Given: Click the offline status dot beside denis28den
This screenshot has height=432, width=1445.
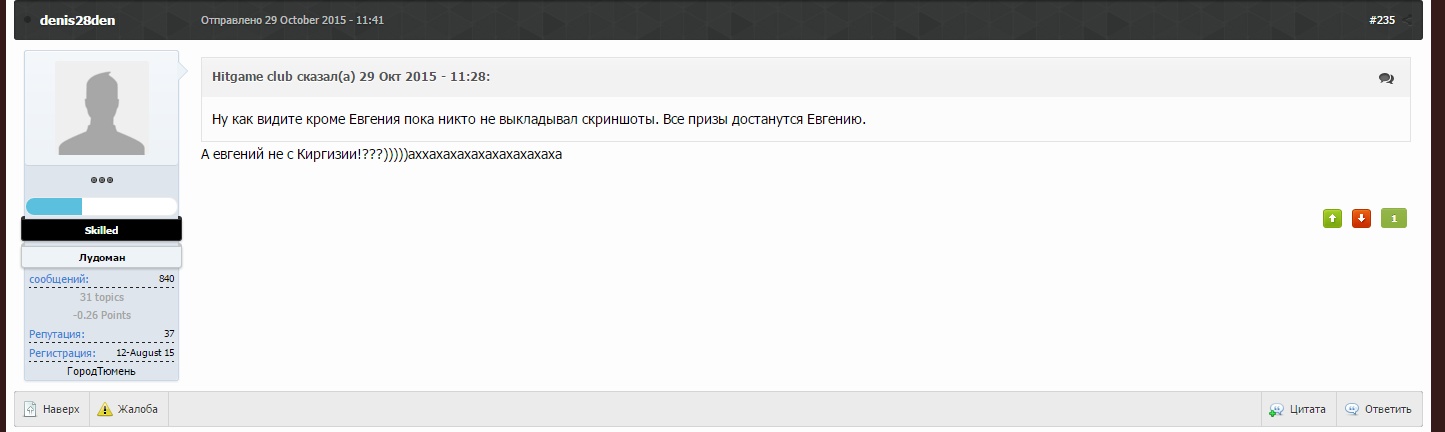Looking at the screenshot, I should (x=29, y=20).
